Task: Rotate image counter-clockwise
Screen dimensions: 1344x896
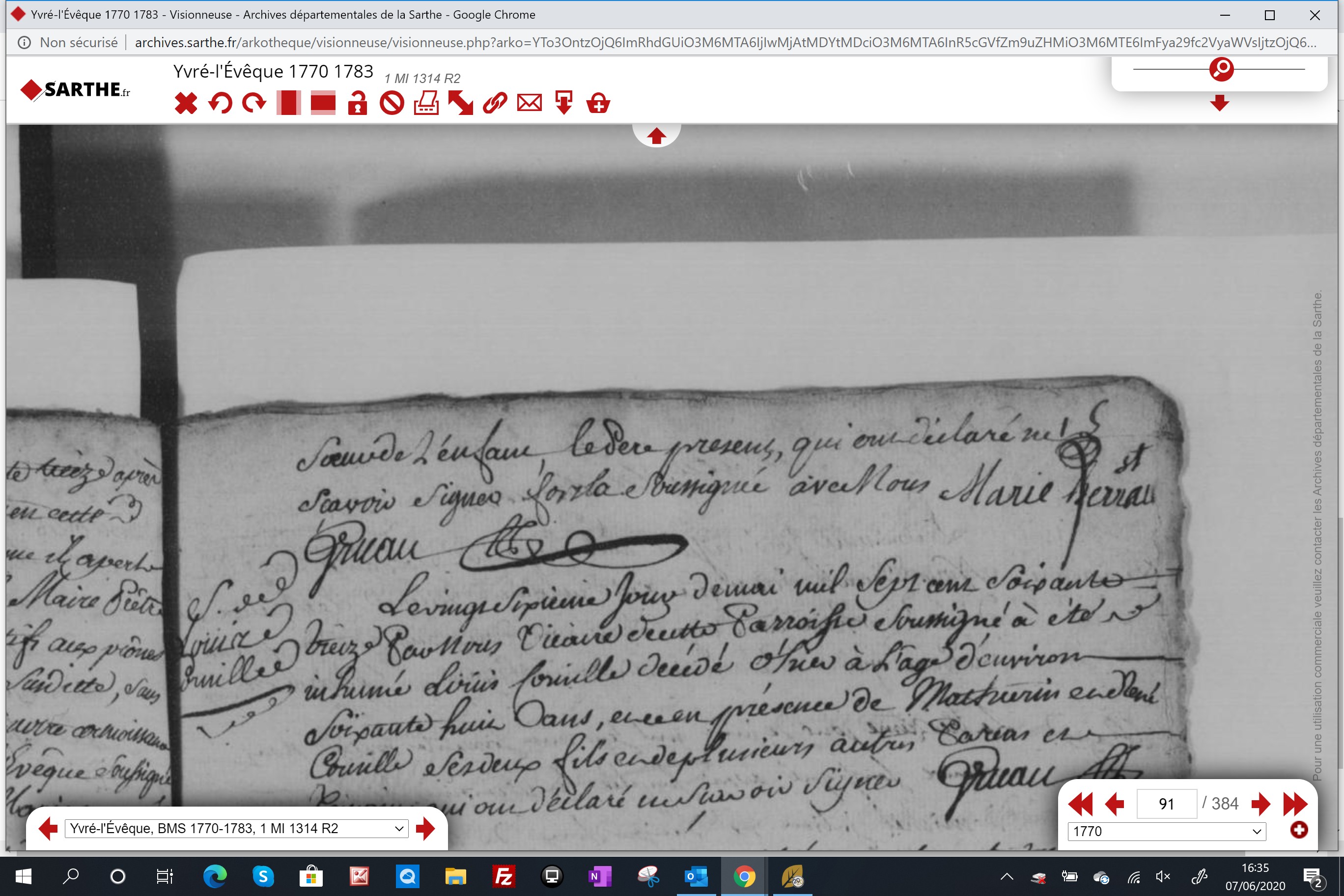Action: [220, 104]
